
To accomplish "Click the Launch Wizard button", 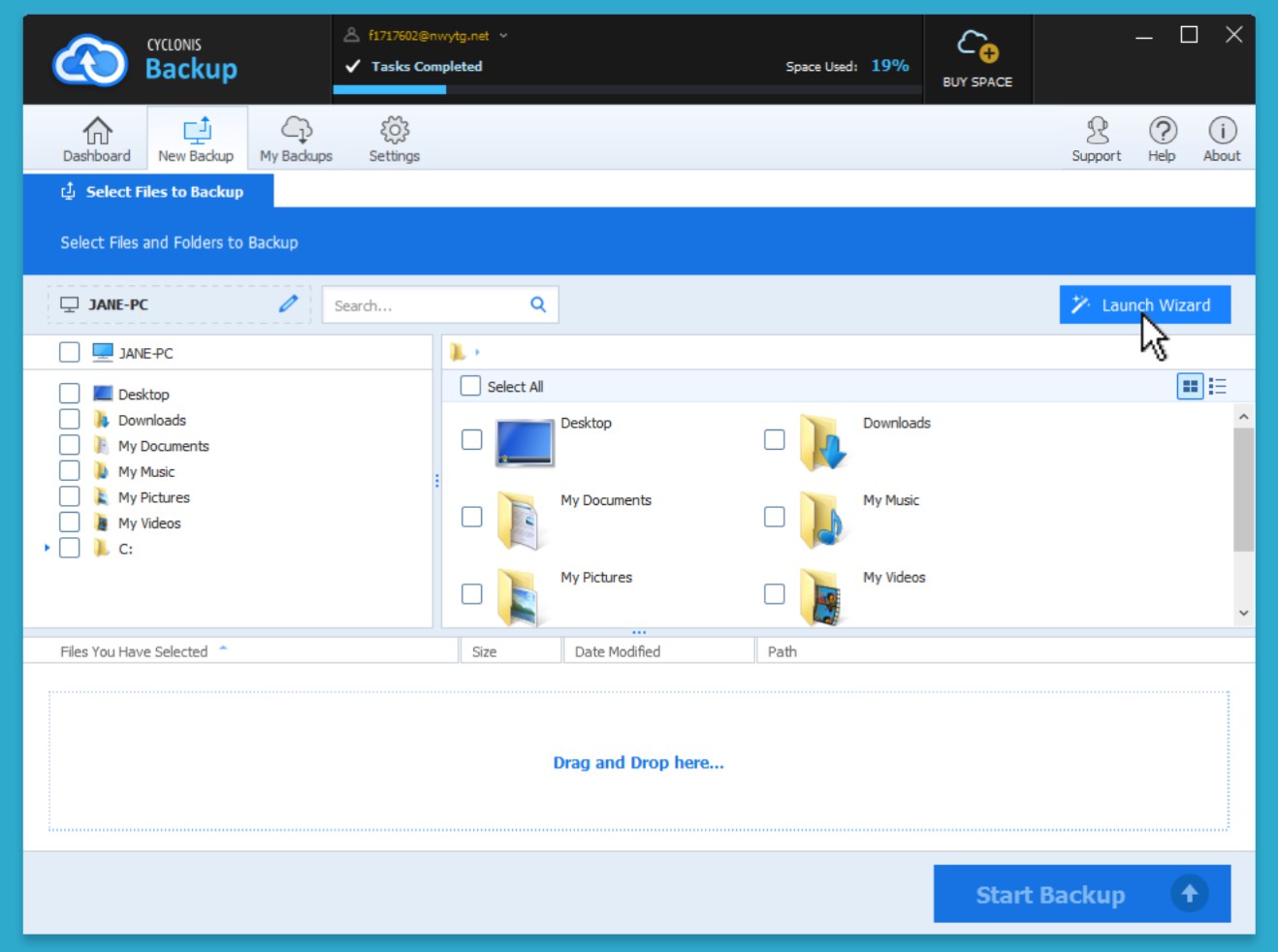I will 1144,305.
